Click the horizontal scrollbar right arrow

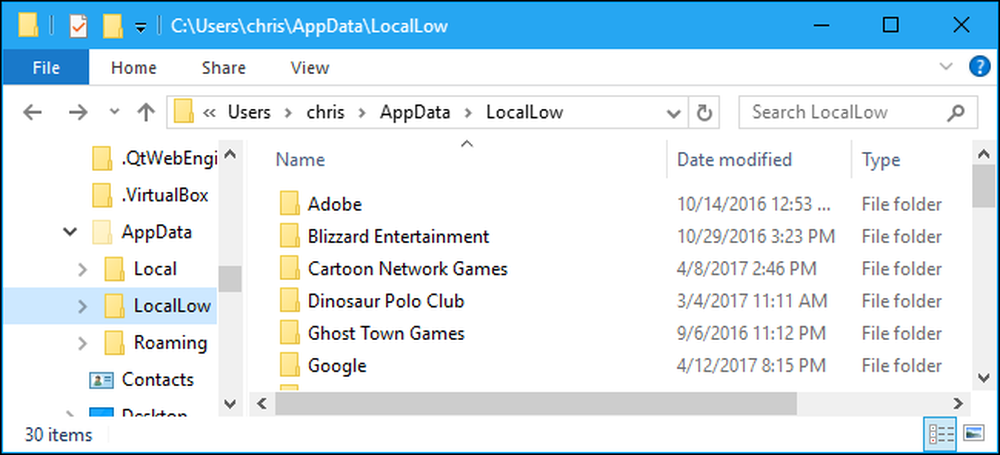click(957, 403)
